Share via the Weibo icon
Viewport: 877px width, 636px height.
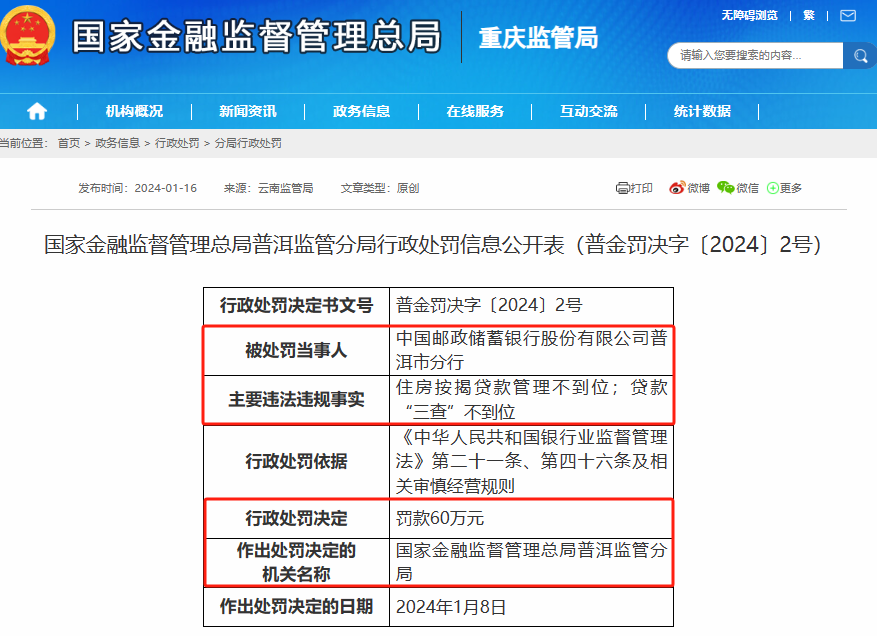click(677, 188)
